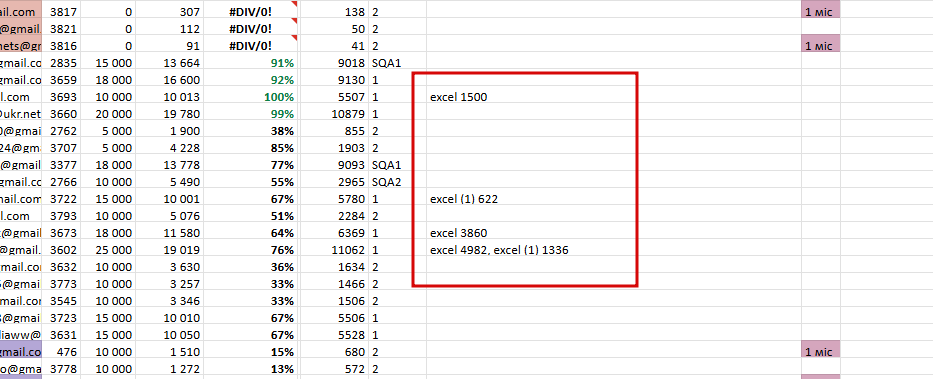The image size is (933, 379).
Task: Click note 'excel 4982, excel (1) 1336'
Action: tap(499, 250)
